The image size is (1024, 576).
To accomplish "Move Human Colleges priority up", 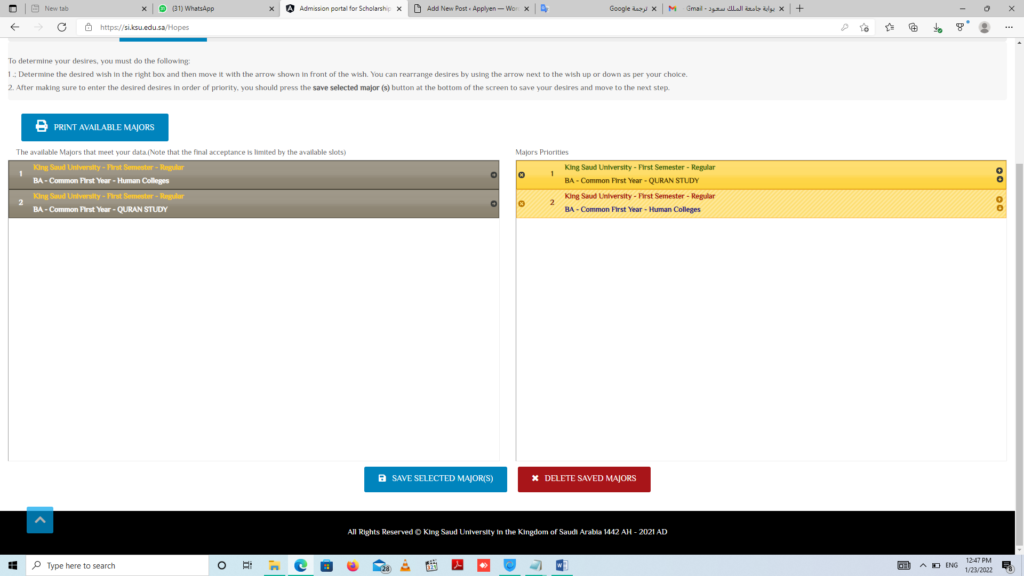I will pyautogui.click(x=999, y=199).
